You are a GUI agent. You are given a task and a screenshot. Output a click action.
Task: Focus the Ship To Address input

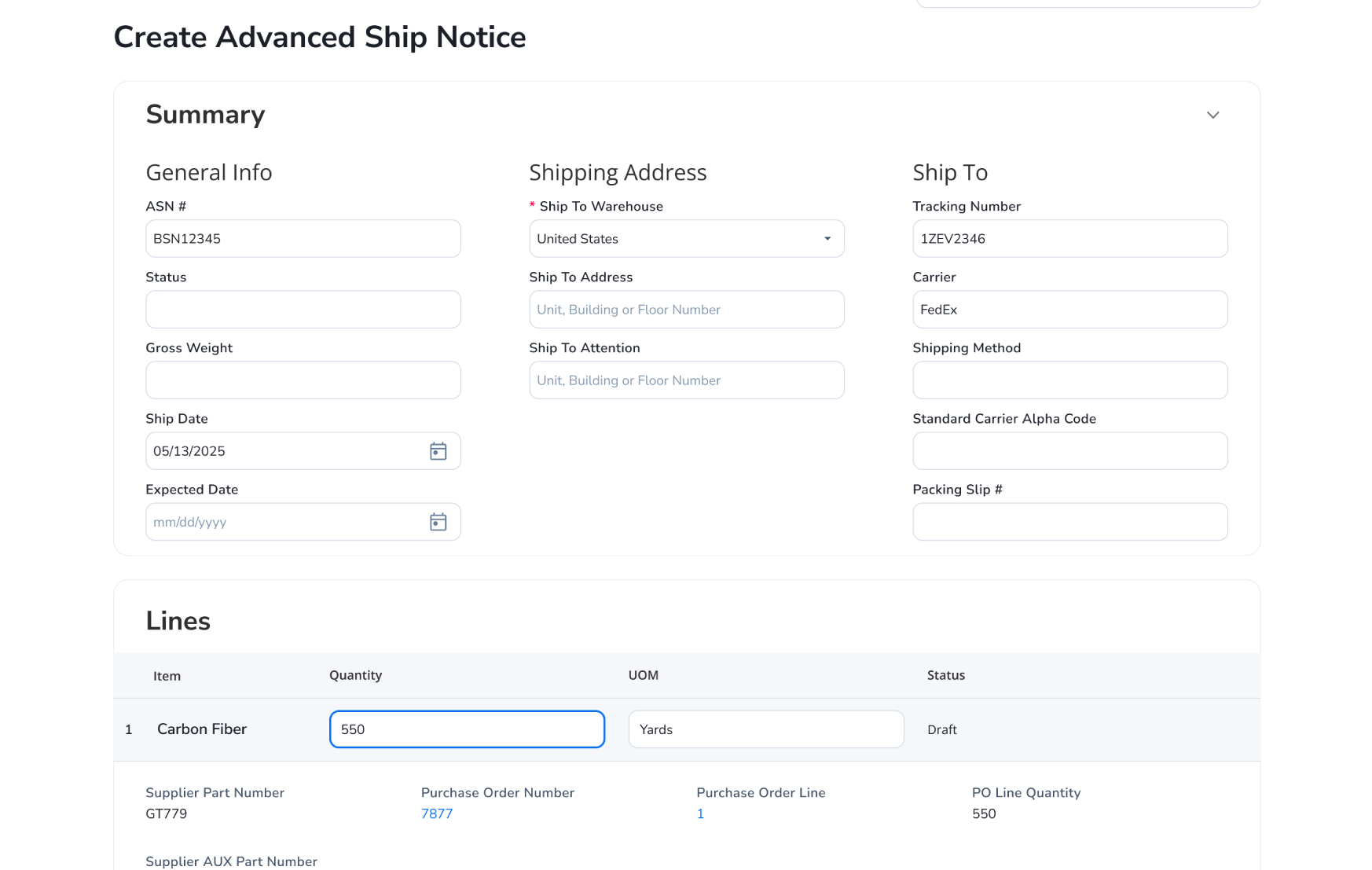(x=686, y=309)
